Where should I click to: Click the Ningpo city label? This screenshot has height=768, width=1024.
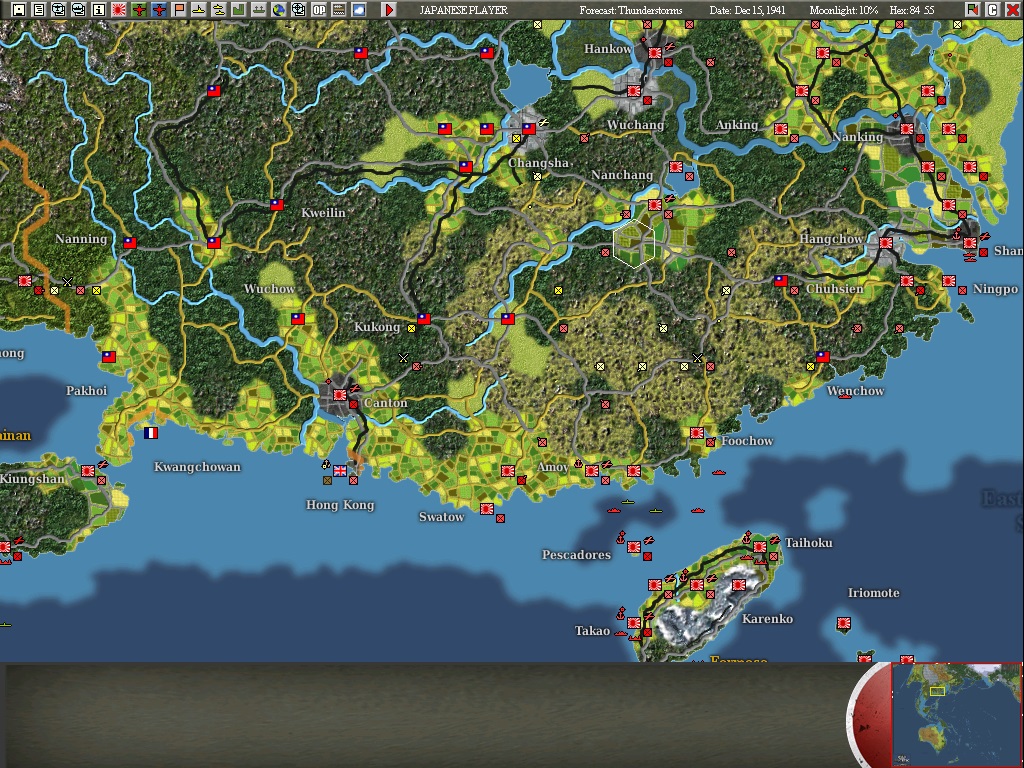[995, 289]
